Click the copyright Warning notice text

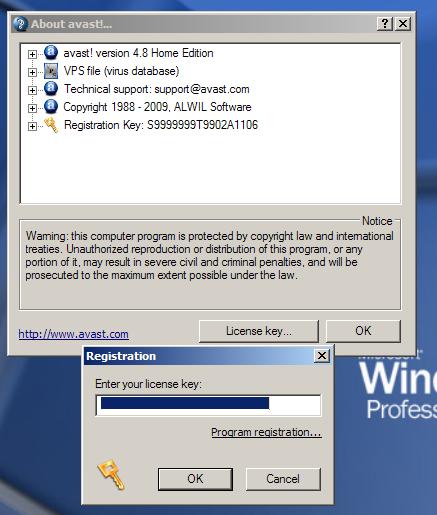[209, 255]
